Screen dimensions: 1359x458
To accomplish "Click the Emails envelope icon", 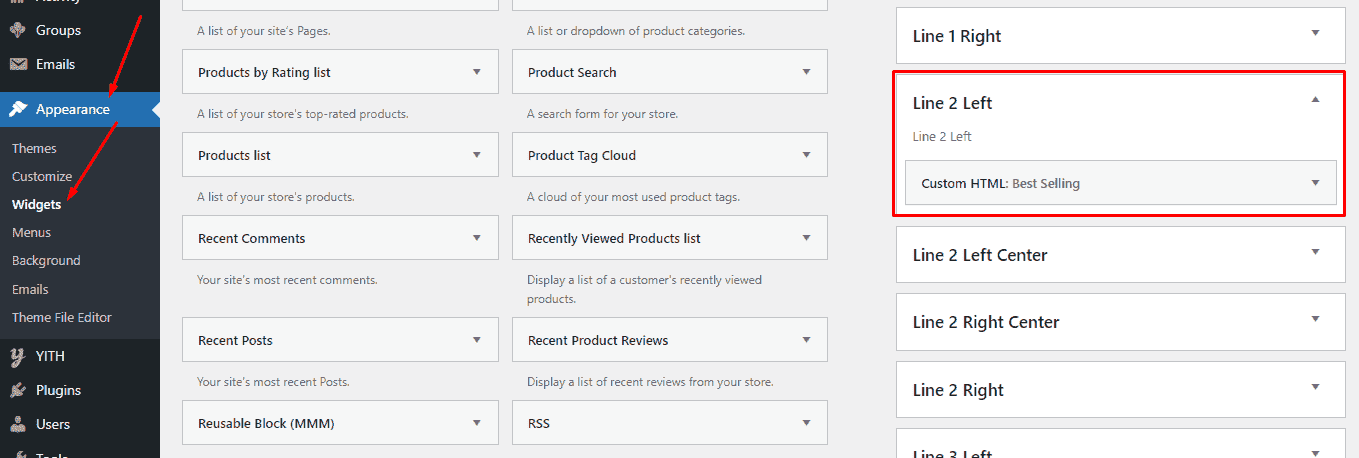I will [18, 64].
